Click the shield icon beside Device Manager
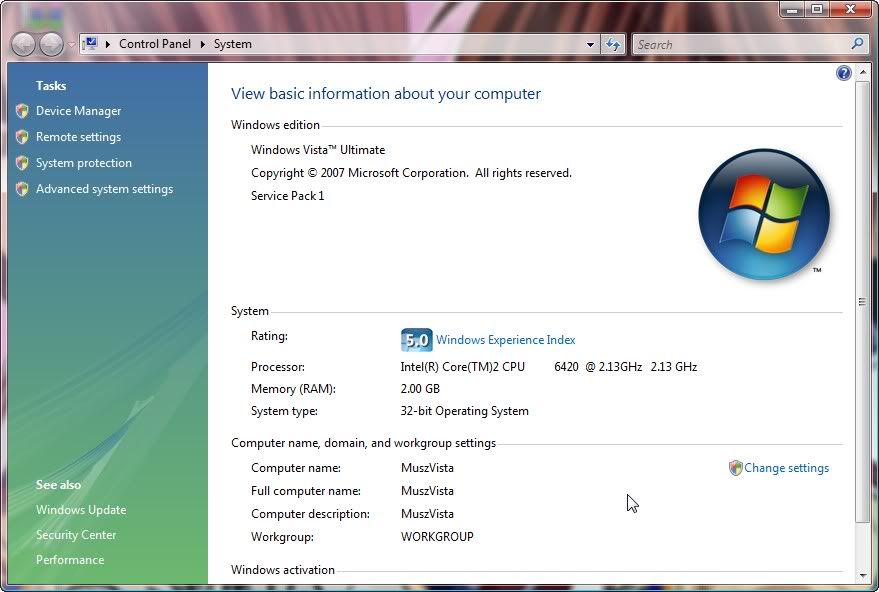Viewport: 879px width, 592px height. coord(22,111)
